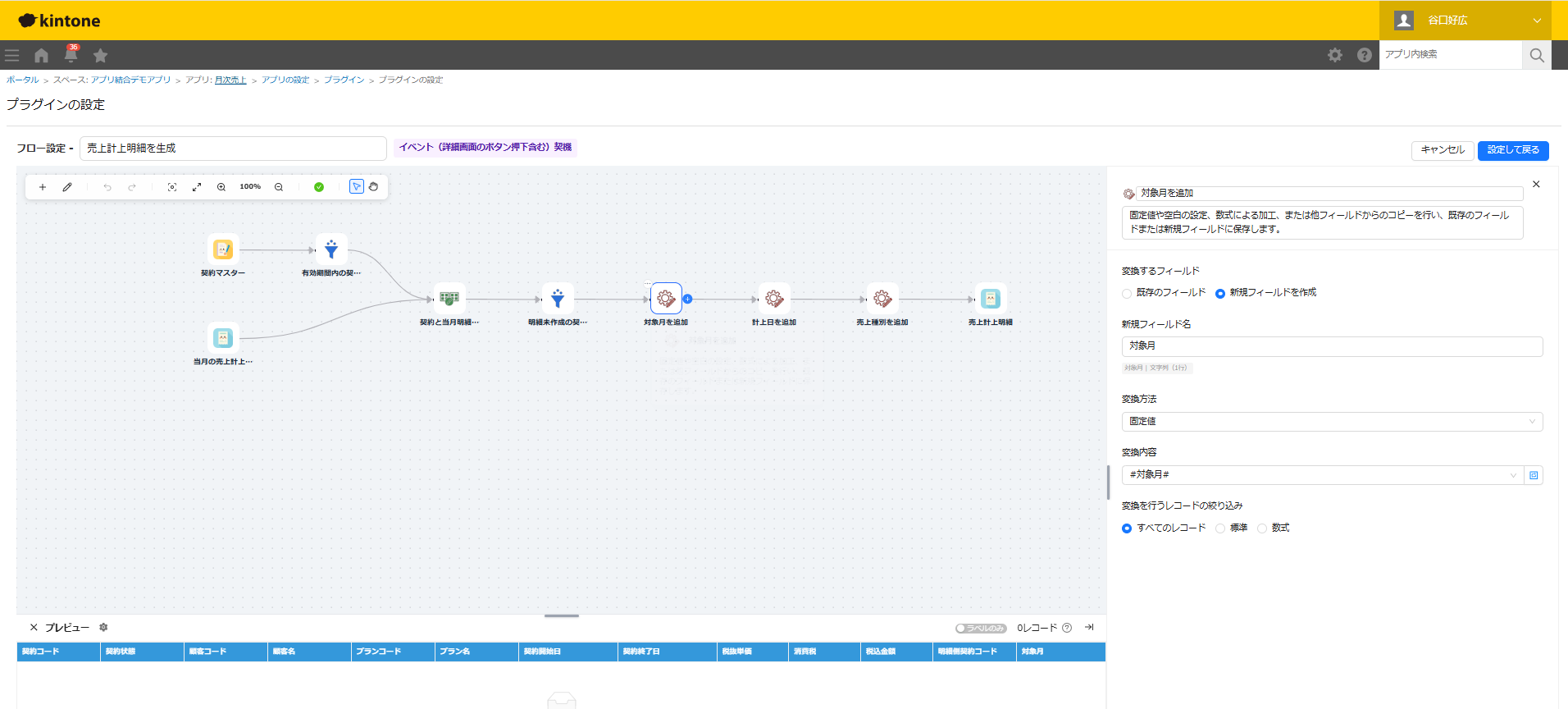Select the 標準 record filter radio
Viewport: 1568px width, 709px height.
1220,528
